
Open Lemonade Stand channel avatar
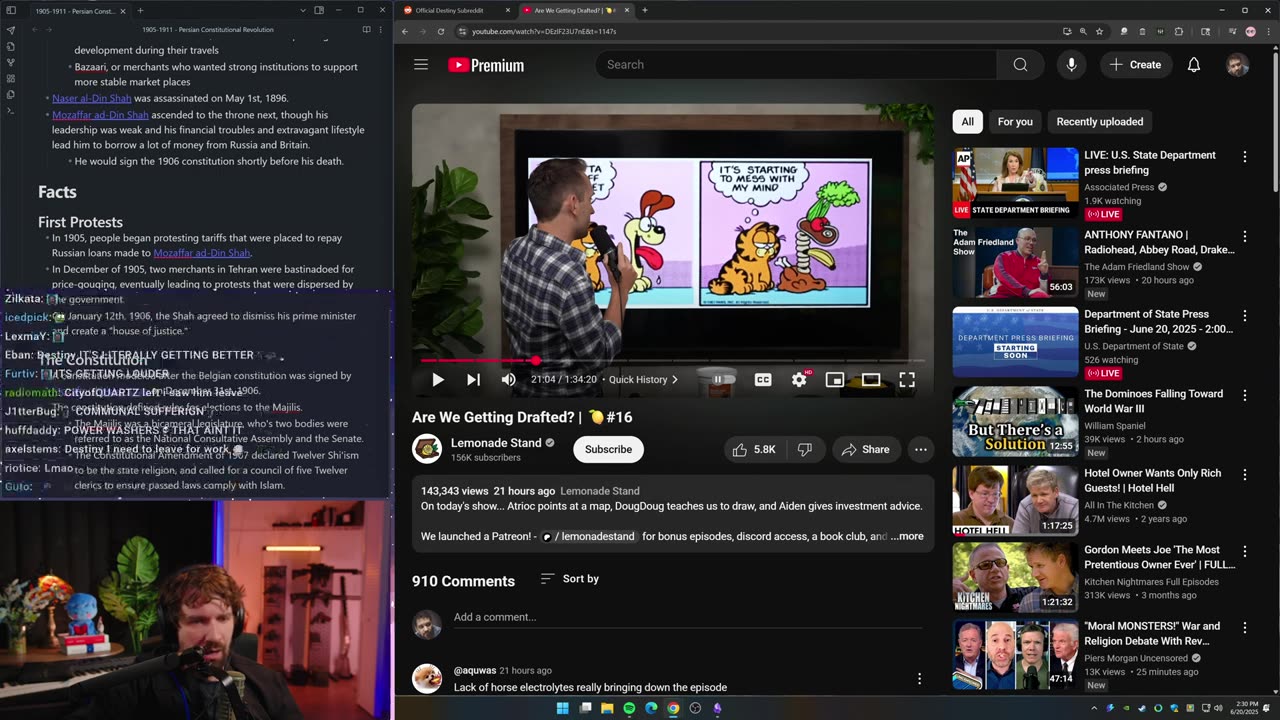click(427, 449)
